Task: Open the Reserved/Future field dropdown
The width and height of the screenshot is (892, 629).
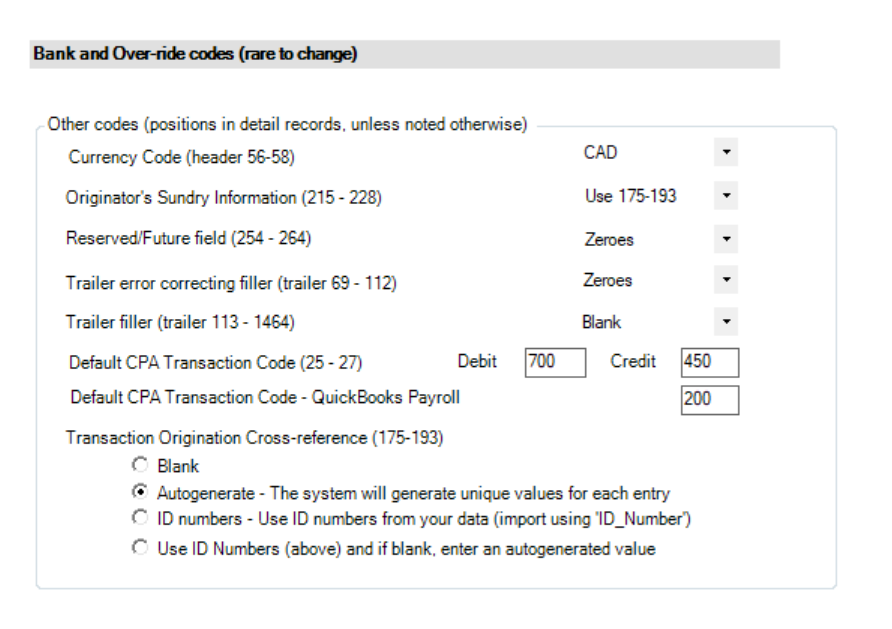Action: point(728,241)
